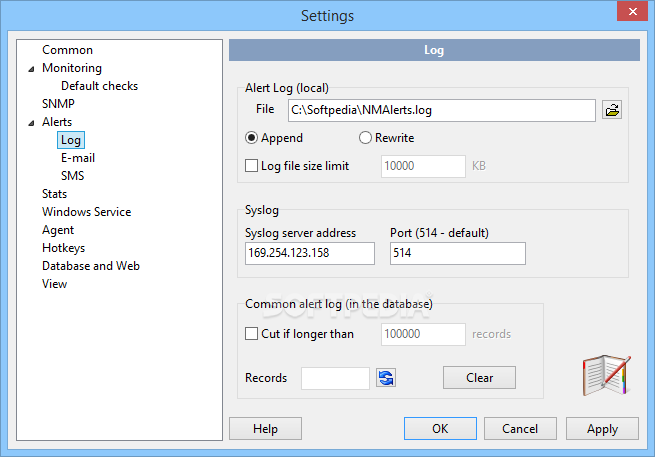Browse for alert log file with folder icon
The image size is (655, 457).
tap(612, 110)
